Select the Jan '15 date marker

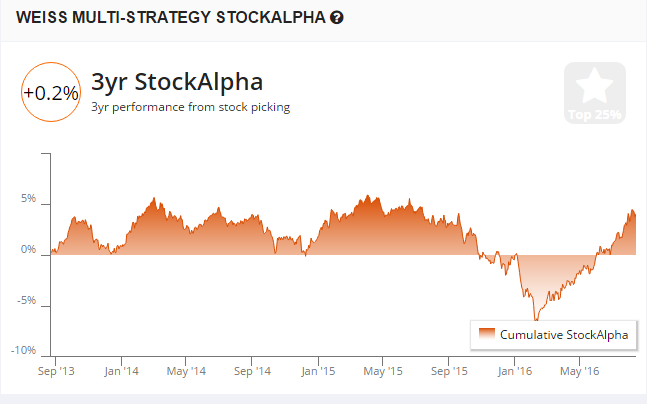319,371
